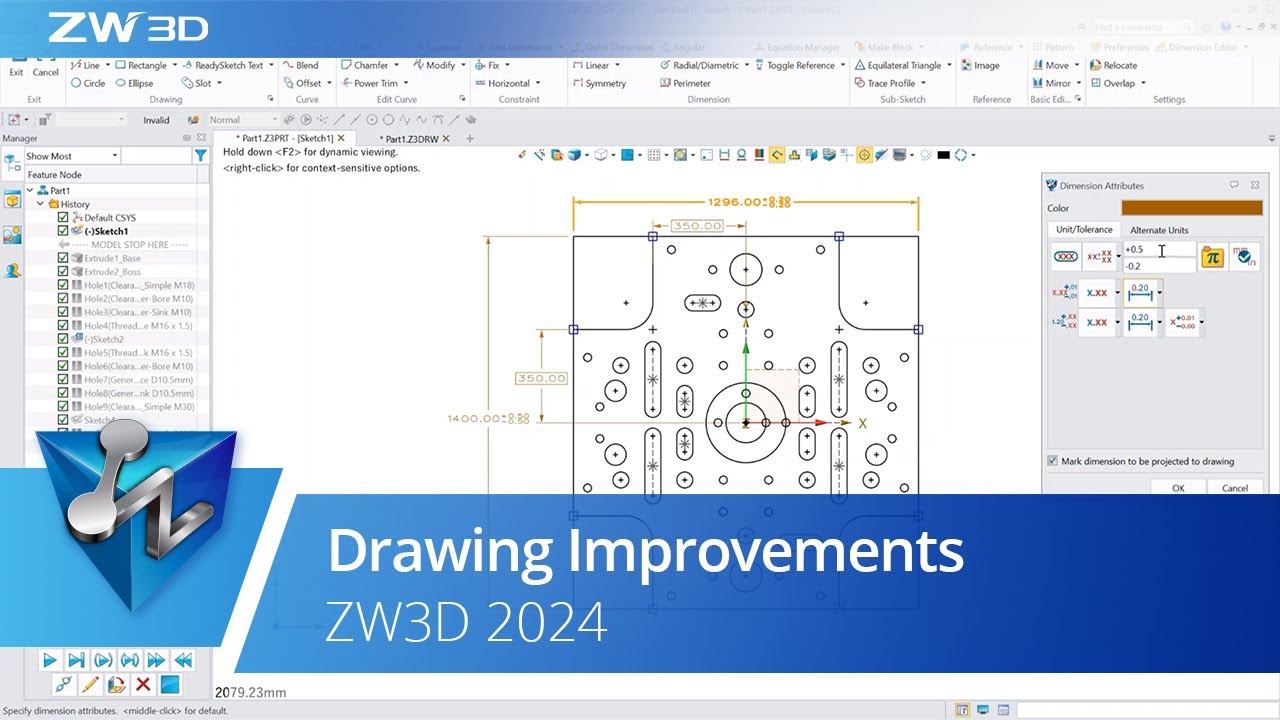Collapse the Part1 tree node
Image resolution: width=1280 pixels, height=720 pixels.
point(30,190)
